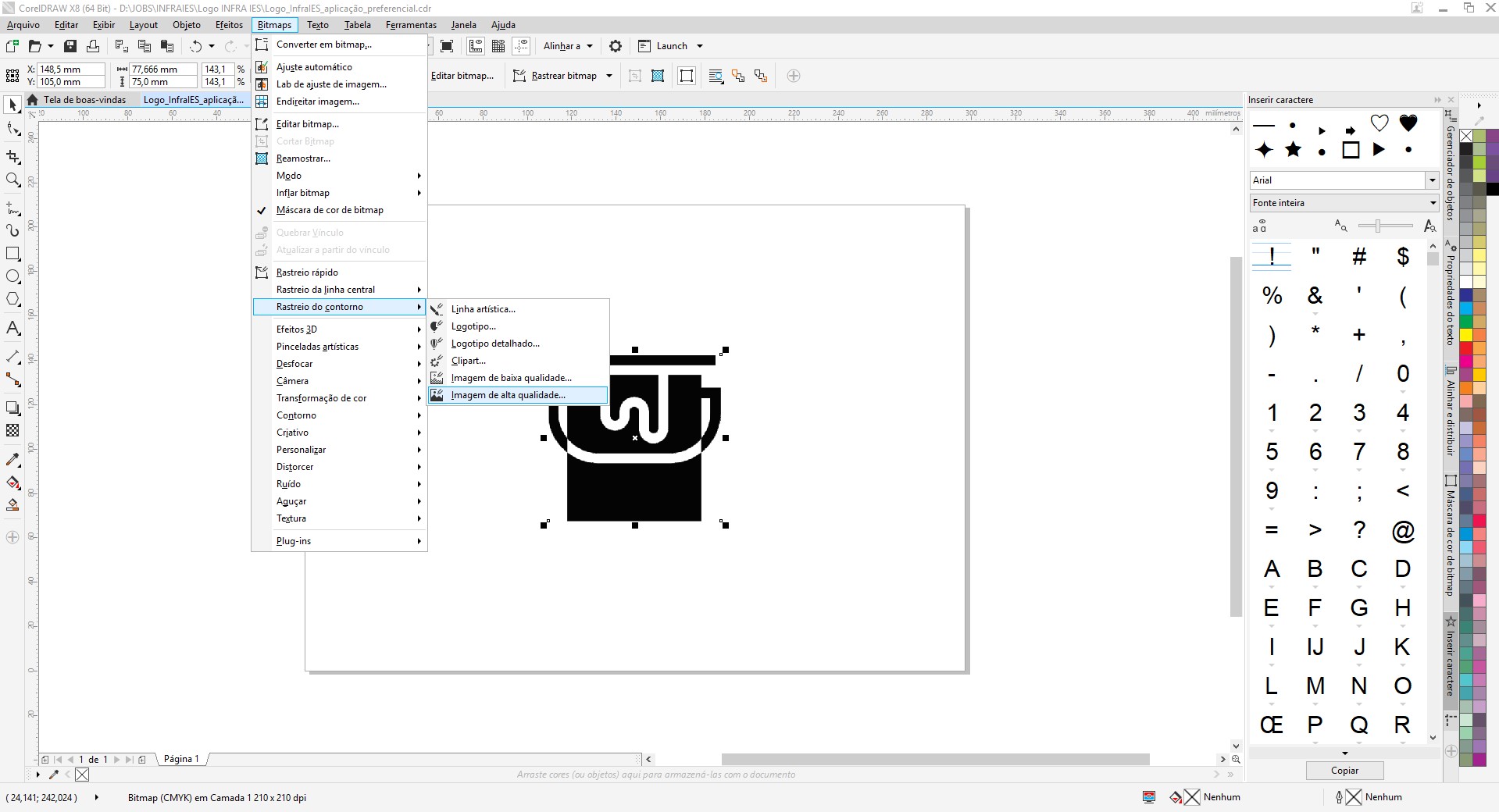This screenshot has height=812, width=1499.
Task: Choose Clipart trace option
Action: [518, 361]
